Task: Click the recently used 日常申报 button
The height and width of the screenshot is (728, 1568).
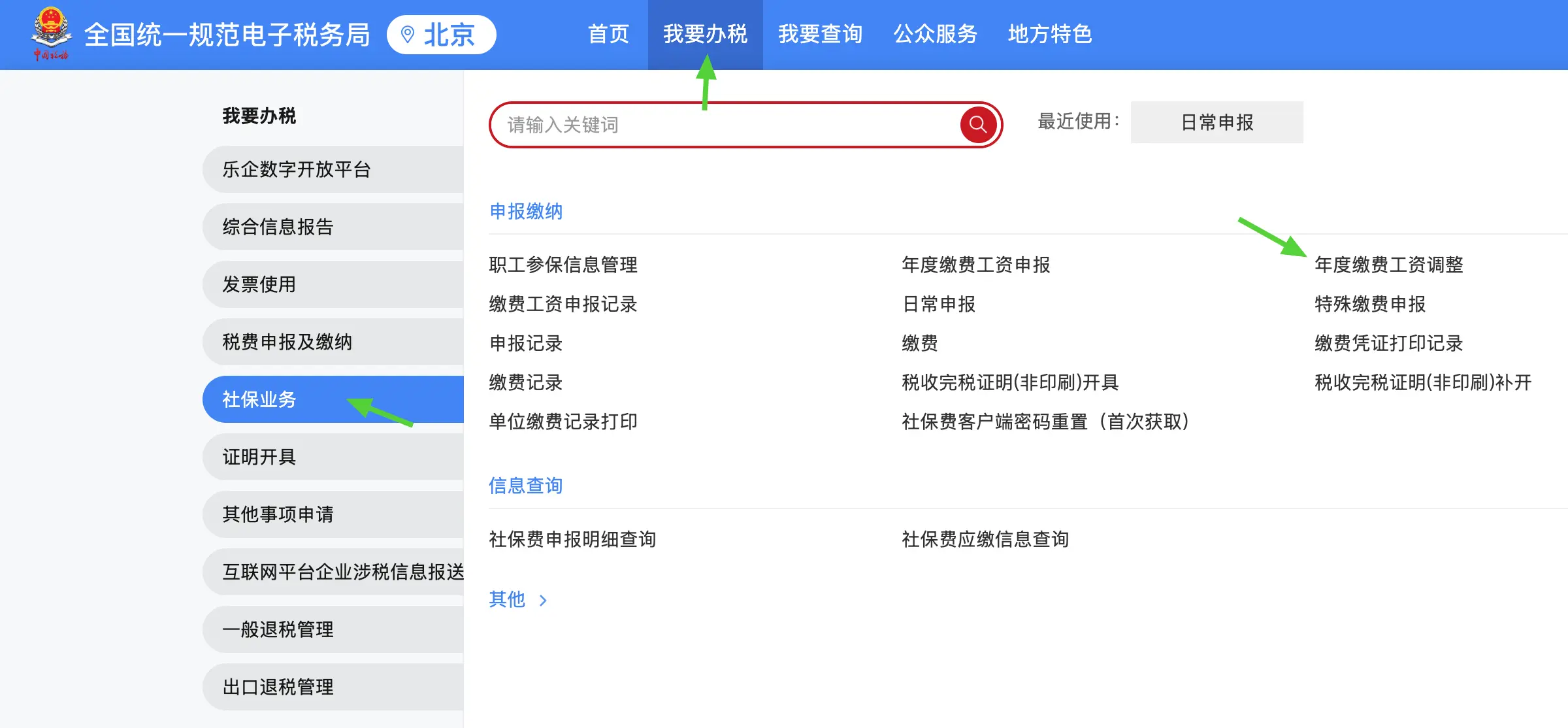Action: (1217, 122)
